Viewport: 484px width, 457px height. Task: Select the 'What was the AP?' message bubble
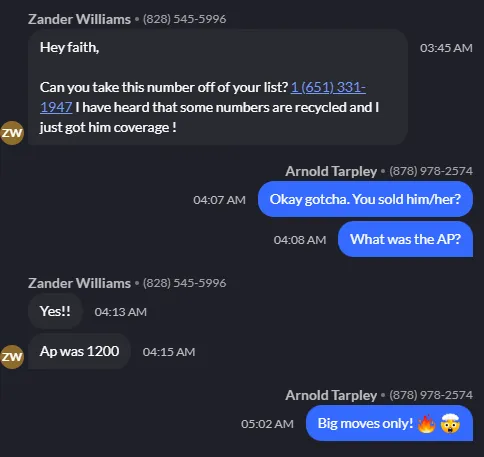pyautogui.click(x=405, y=239)
